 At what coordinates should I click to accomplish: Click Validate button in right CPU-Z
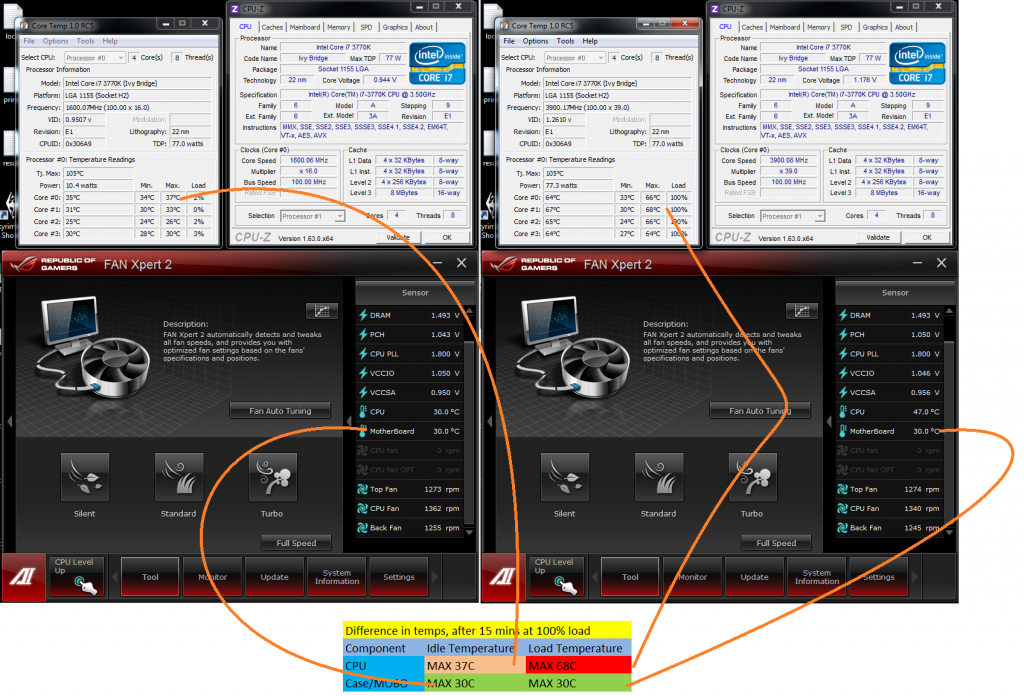[x=878, y=238]
